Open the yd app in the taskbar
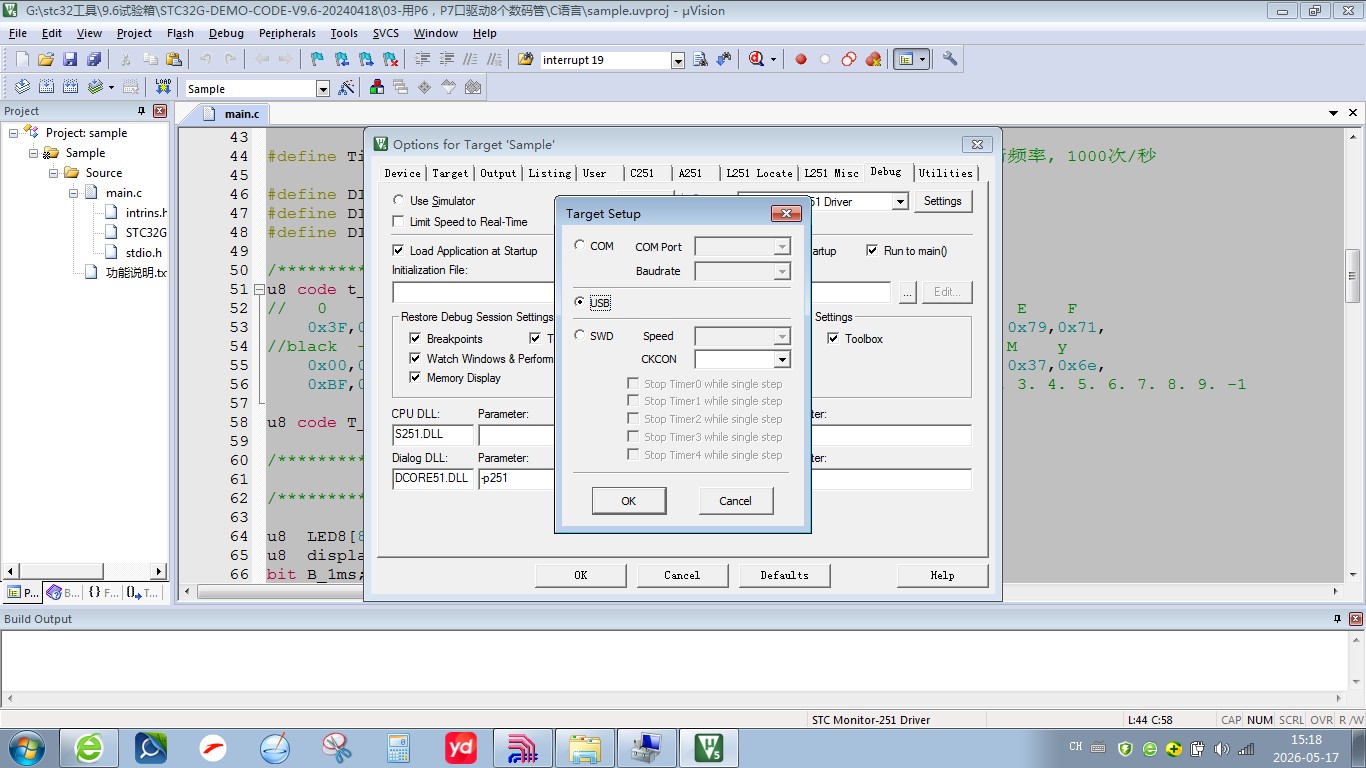The image size is (1366, 768). [x=461, y=747]
